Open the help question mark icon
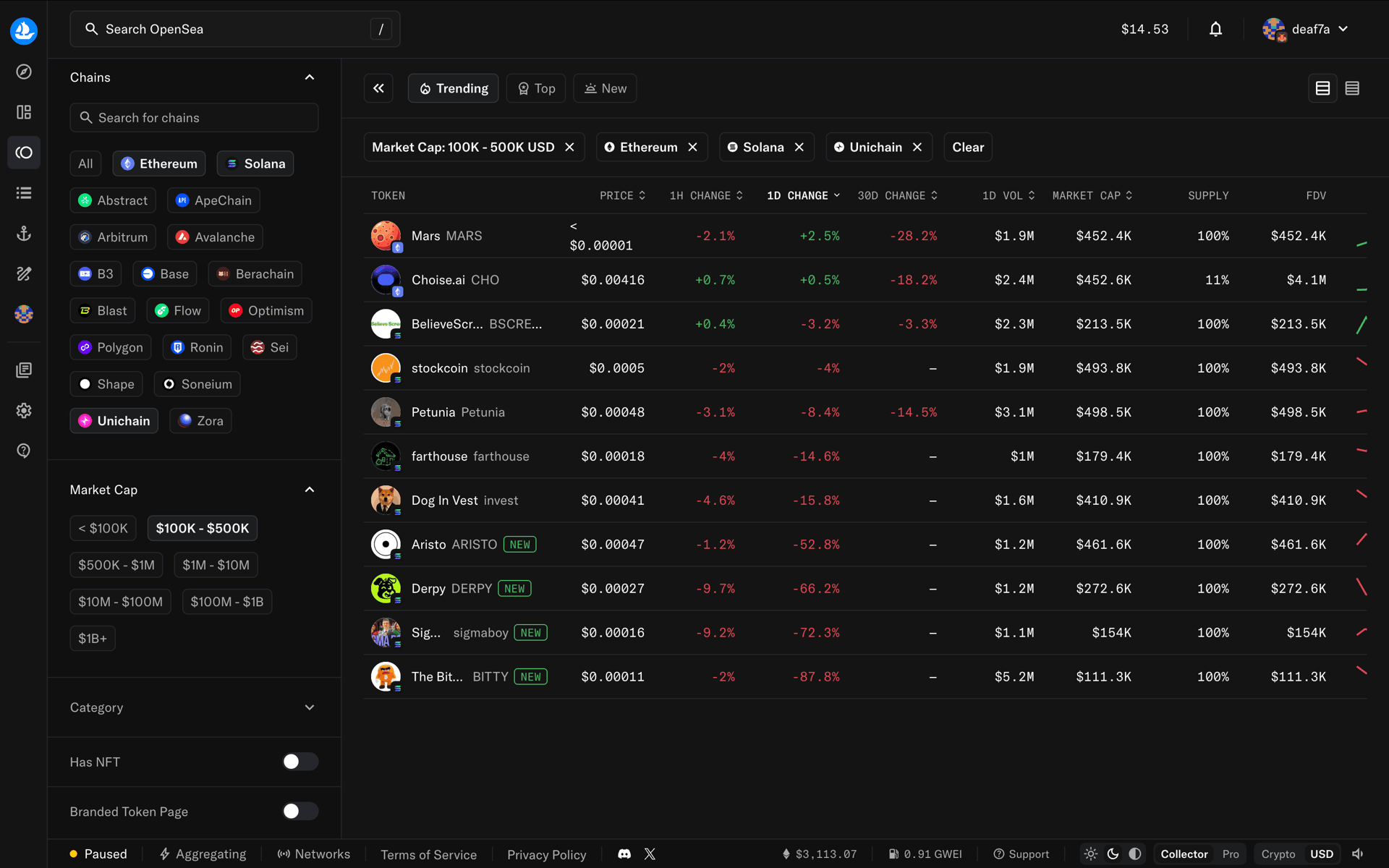 tap(24, 451)
